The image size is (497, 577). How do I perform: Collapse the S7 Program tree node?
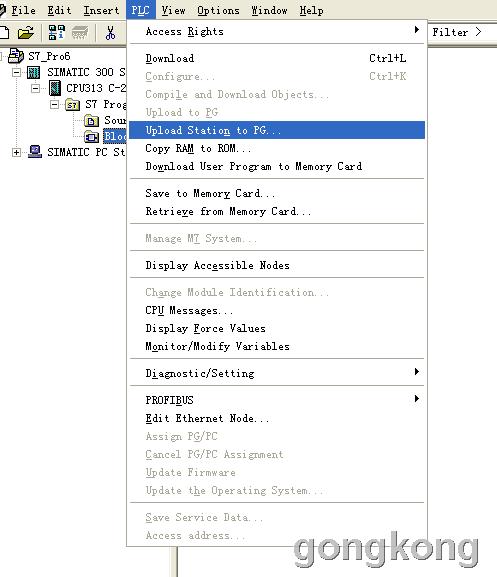coord(54,105)
